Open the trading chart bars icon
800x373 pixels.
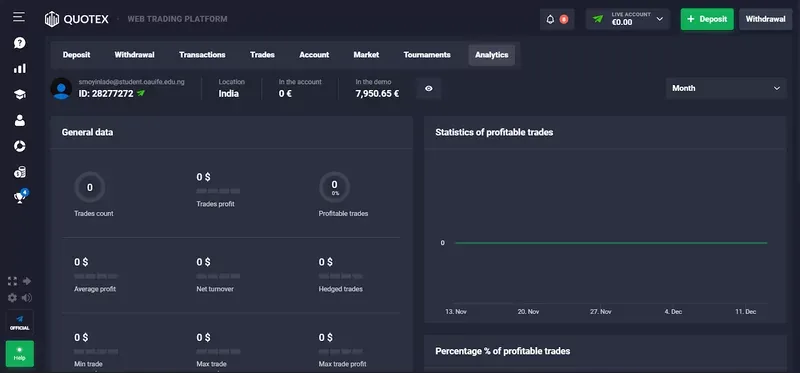19,68
